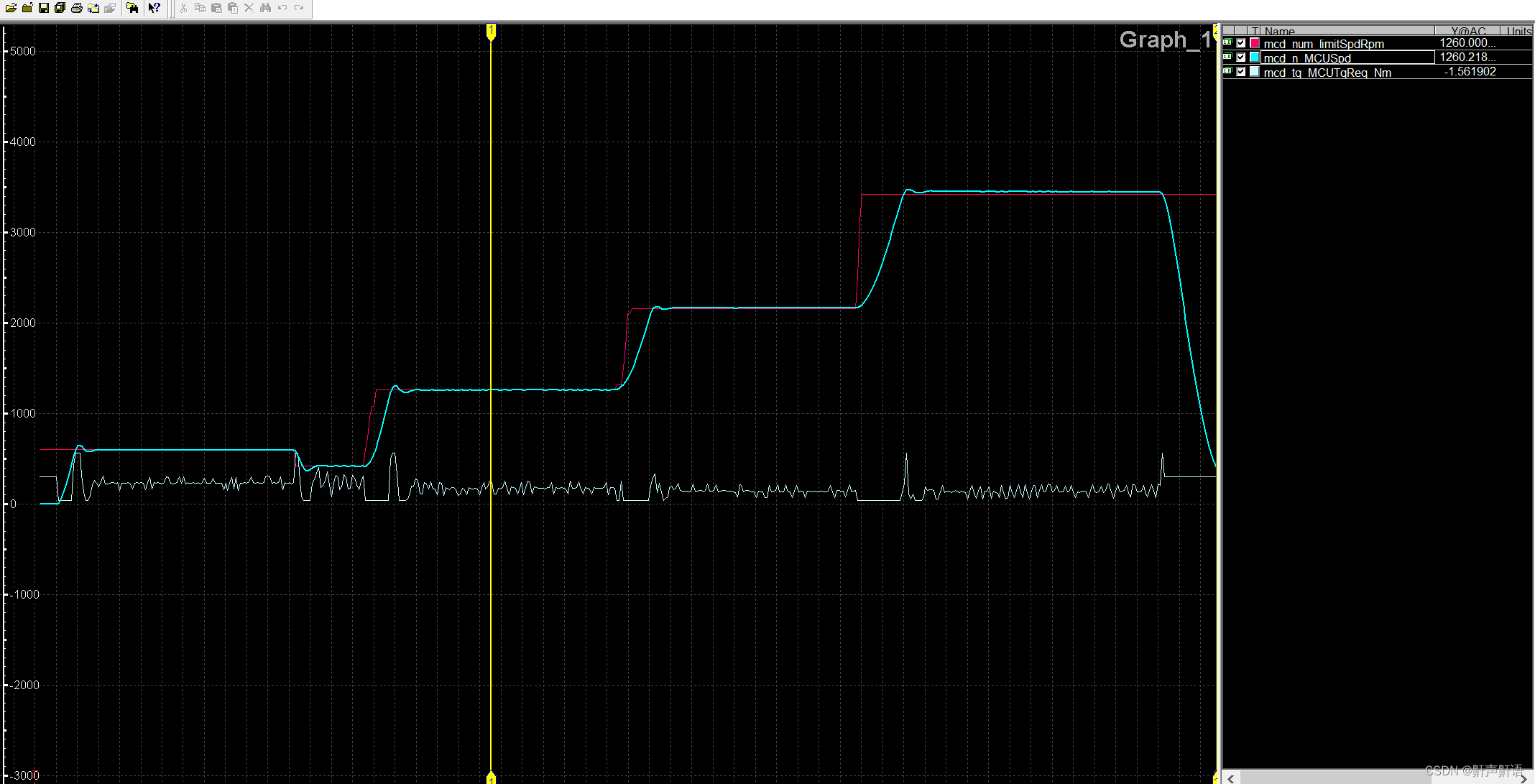Click the axis icon for mcd_num_limitSpdRpm
This screenshot has height=784, width=1535.
(1227, 43)
